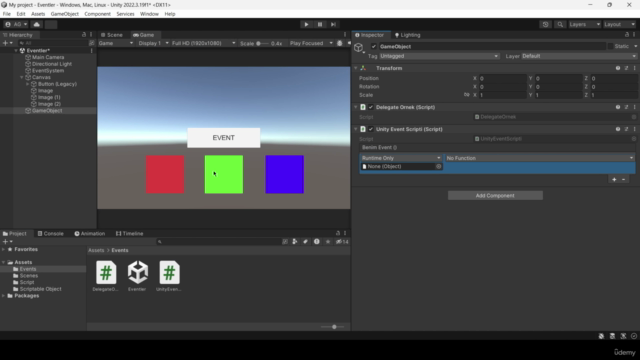Open the Eventler scene options menu

[91, 51]
